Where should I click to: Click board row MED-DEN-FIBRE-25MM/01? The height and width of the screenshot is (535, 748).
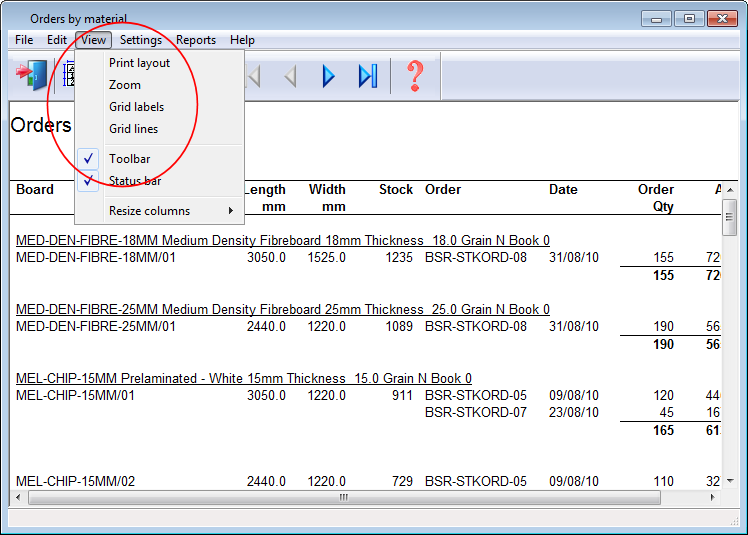click(x=95, y=326)
